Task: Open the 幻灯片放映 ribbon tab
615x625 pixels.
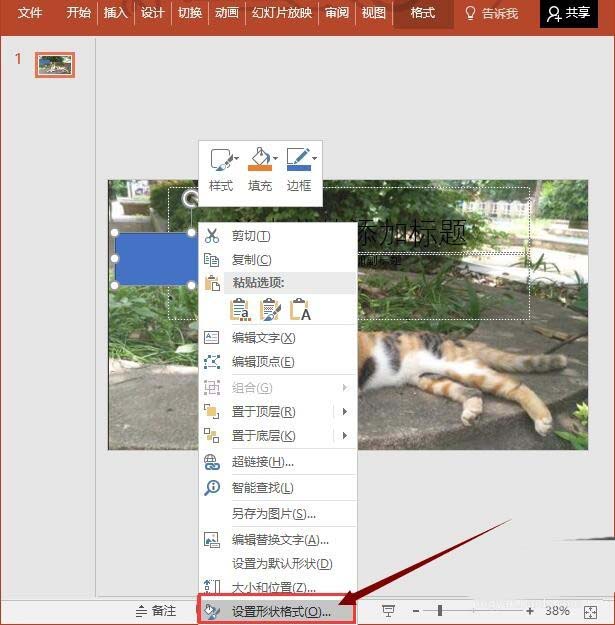Action: 281,13
